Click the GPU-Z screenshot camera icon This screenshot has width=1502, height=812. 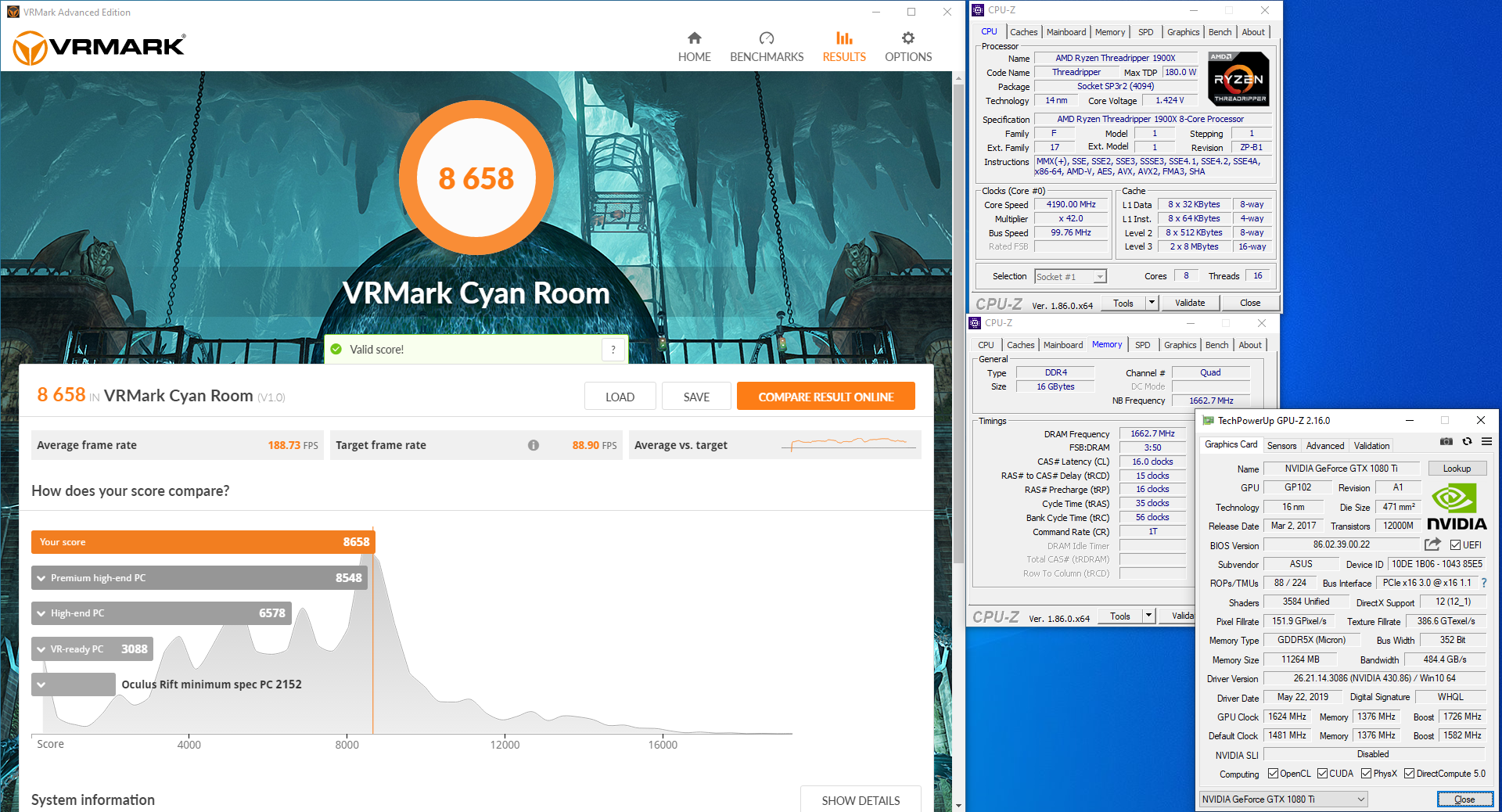coord(1446,442)
